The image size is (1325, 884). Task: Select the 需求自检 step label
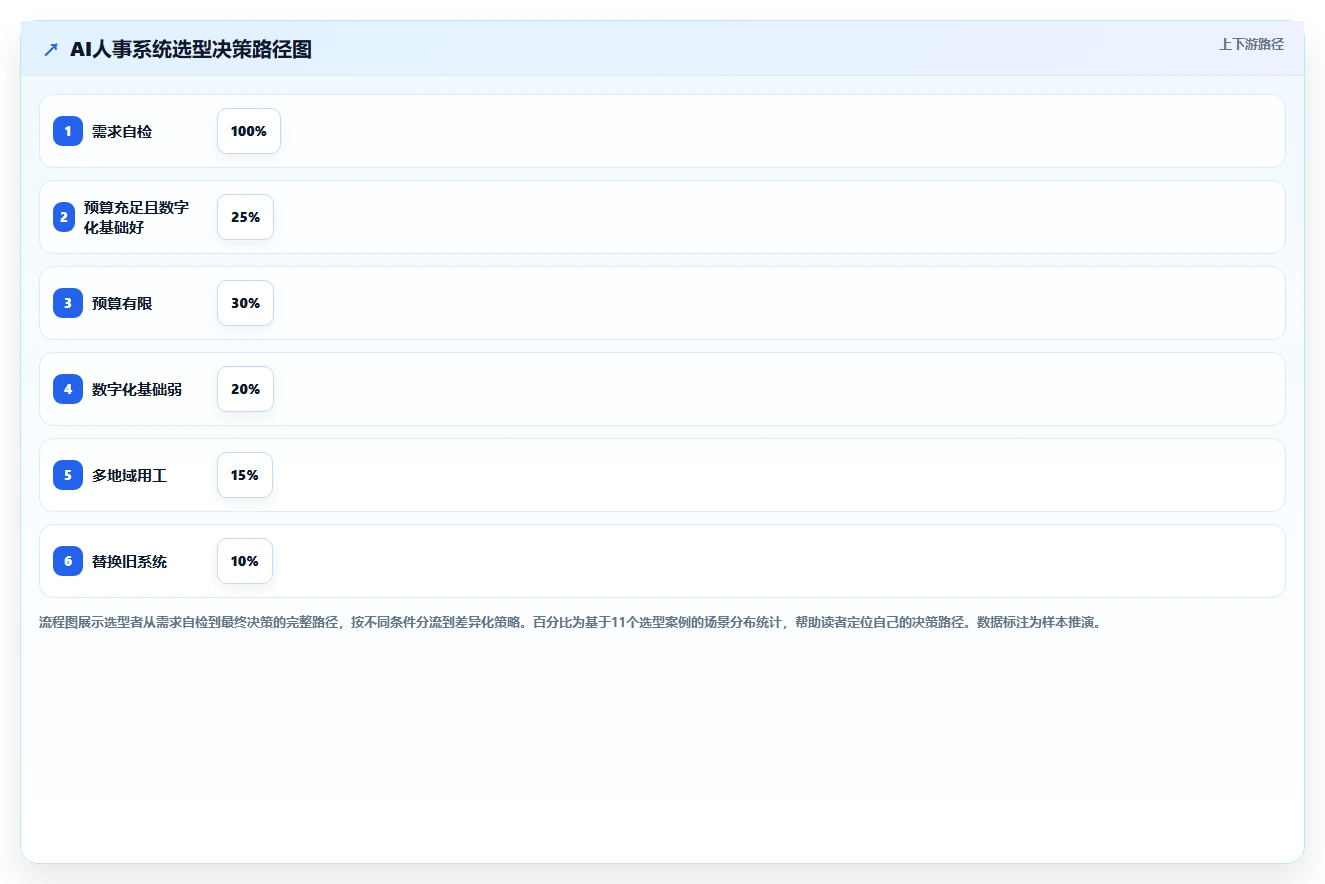point(122,131)
